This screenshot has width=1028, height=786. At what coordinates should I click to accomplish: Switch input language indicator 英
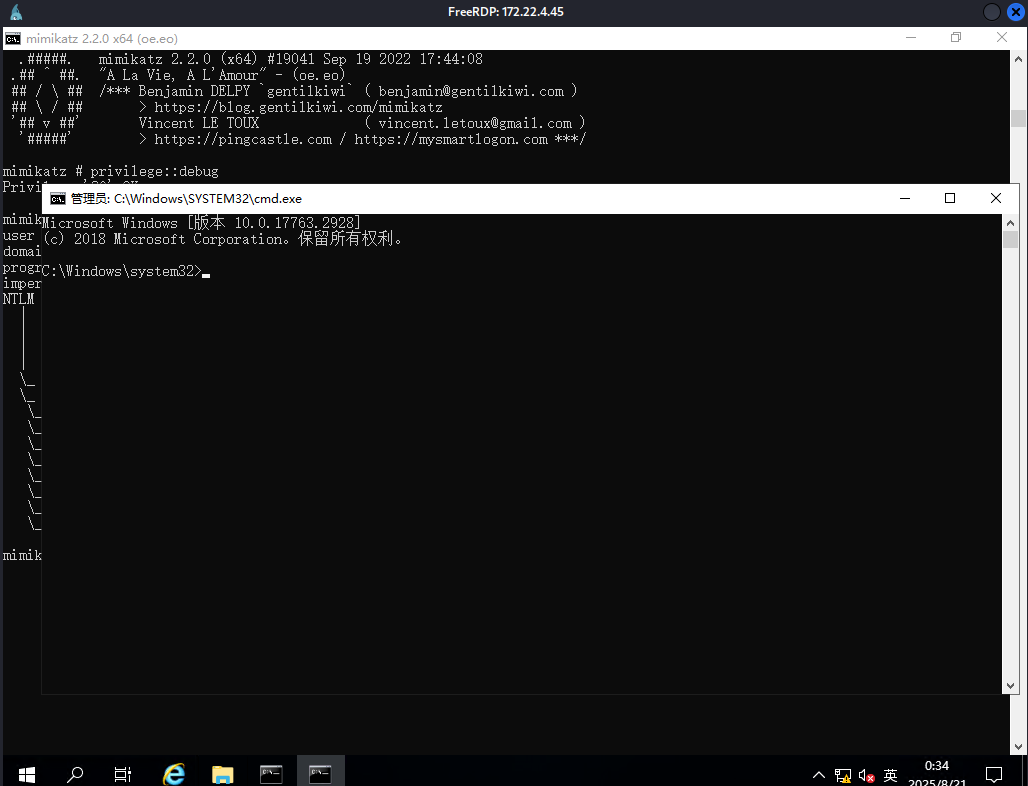tap(890, 776)
